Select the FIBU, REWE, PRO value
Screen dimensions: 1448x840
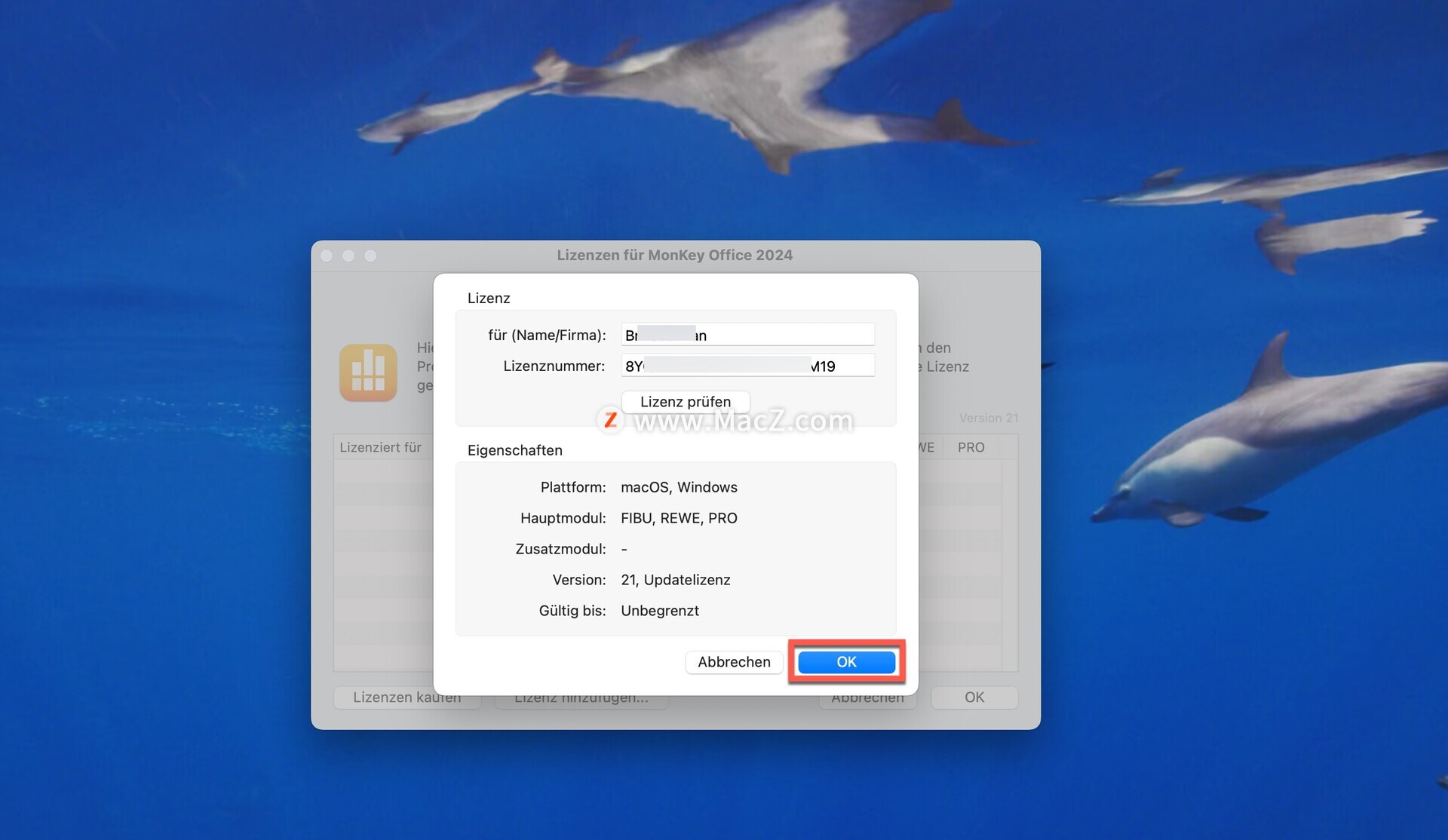(679, 518)
